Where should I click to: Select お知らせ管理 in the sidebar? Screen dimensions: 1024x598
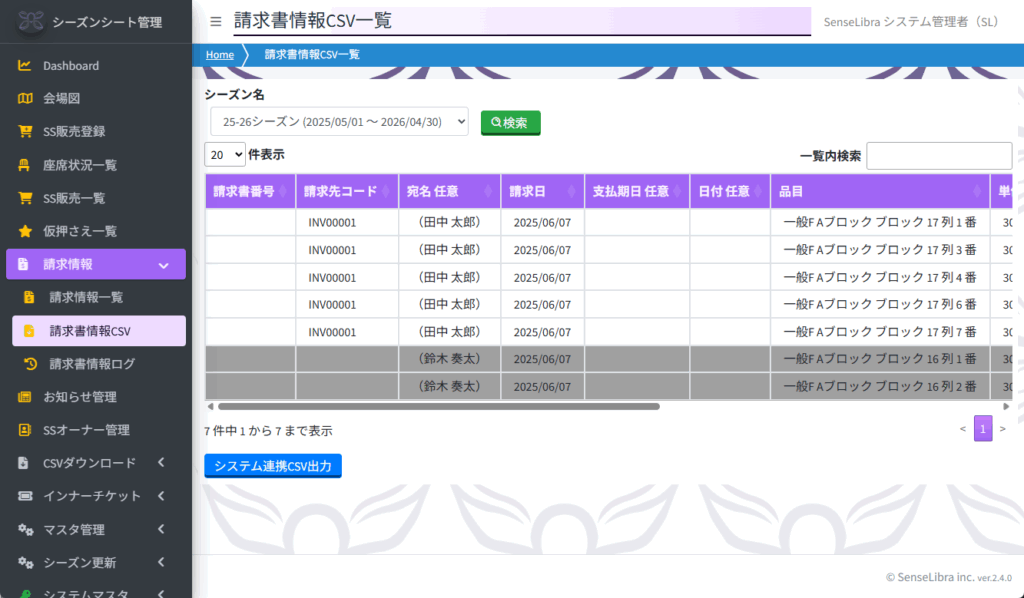[x=80, y=397]
